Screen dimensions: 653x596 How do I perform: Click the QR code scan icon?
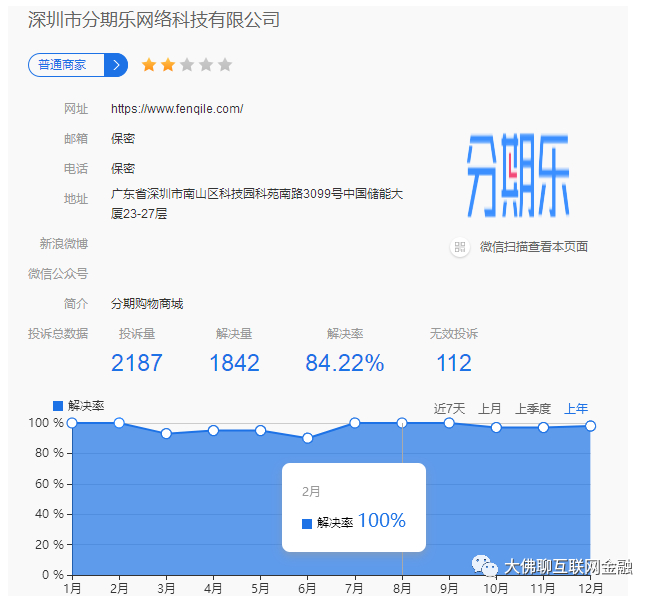460,247
